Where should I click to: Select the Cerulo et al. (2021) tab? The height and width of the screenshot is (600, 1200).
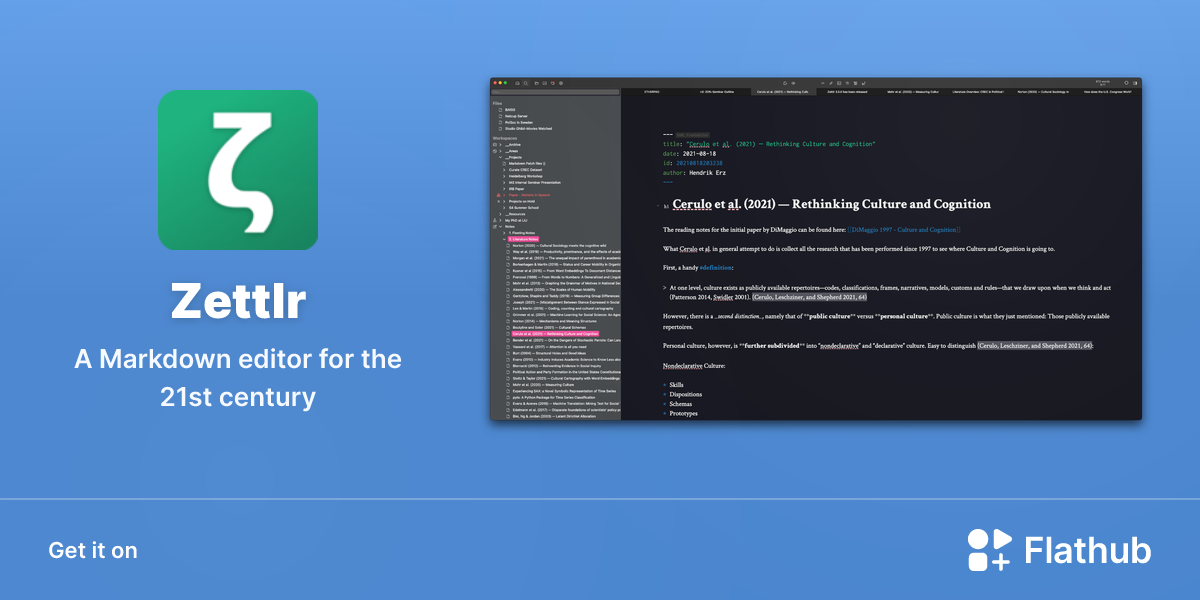coord(783,92)
